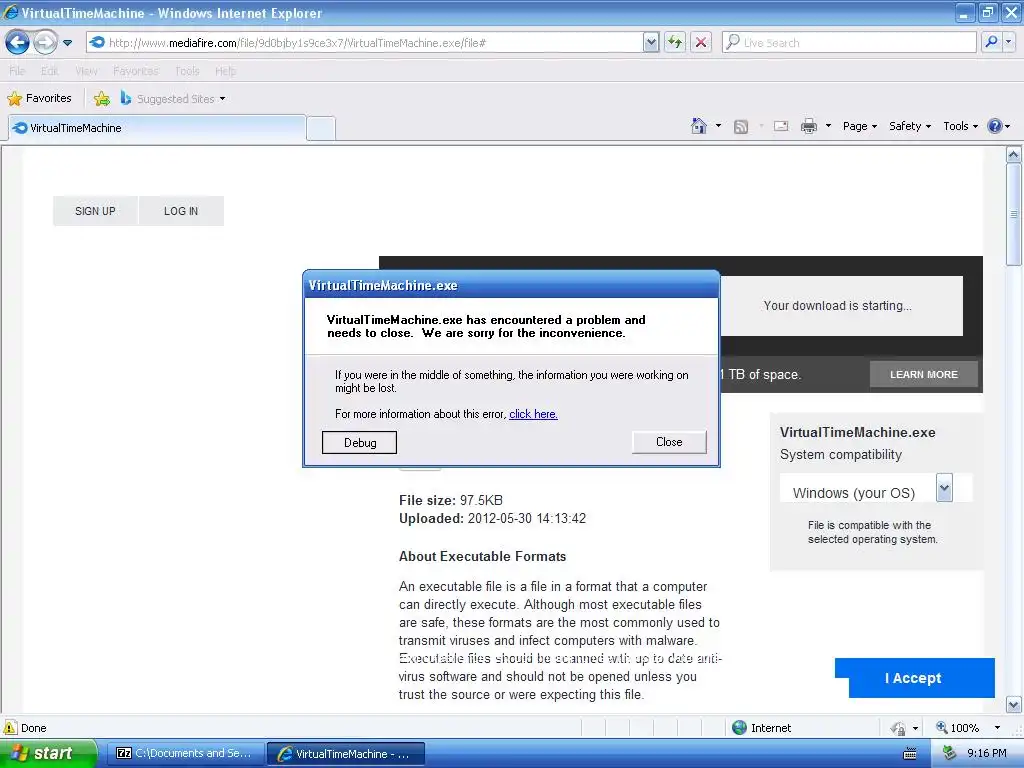Click the scrollbar down arrow
This screenshot has width=1024, height=768.
tap(1014, 705)
